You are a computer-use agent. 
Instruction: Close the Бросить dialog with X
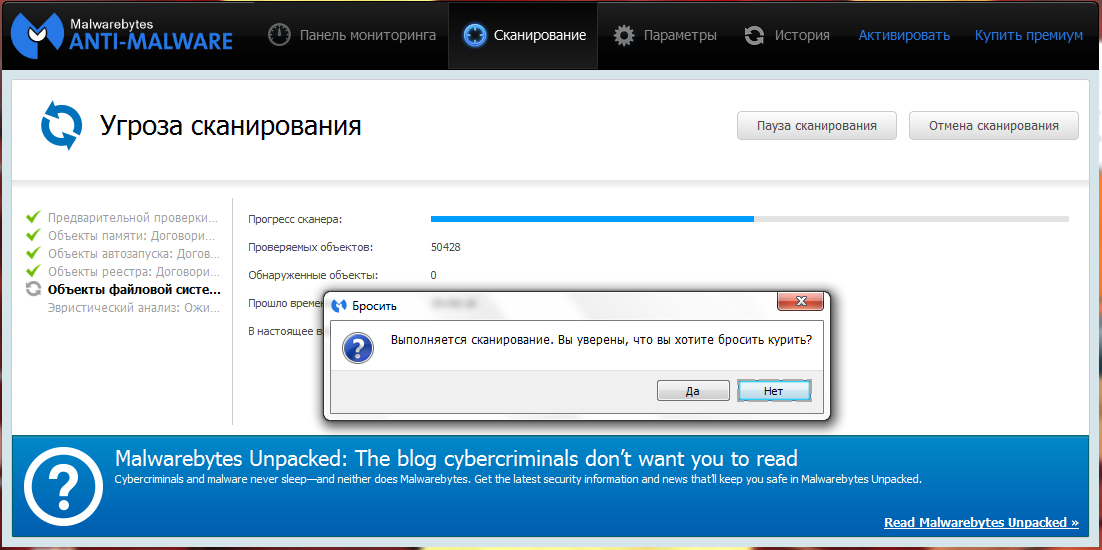[x=800, y=302]
